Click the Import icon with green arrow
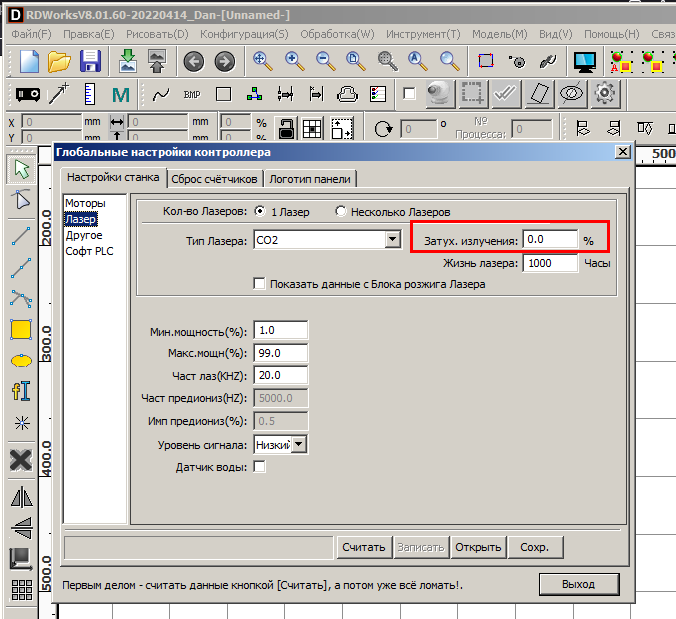 coord(128,61)
